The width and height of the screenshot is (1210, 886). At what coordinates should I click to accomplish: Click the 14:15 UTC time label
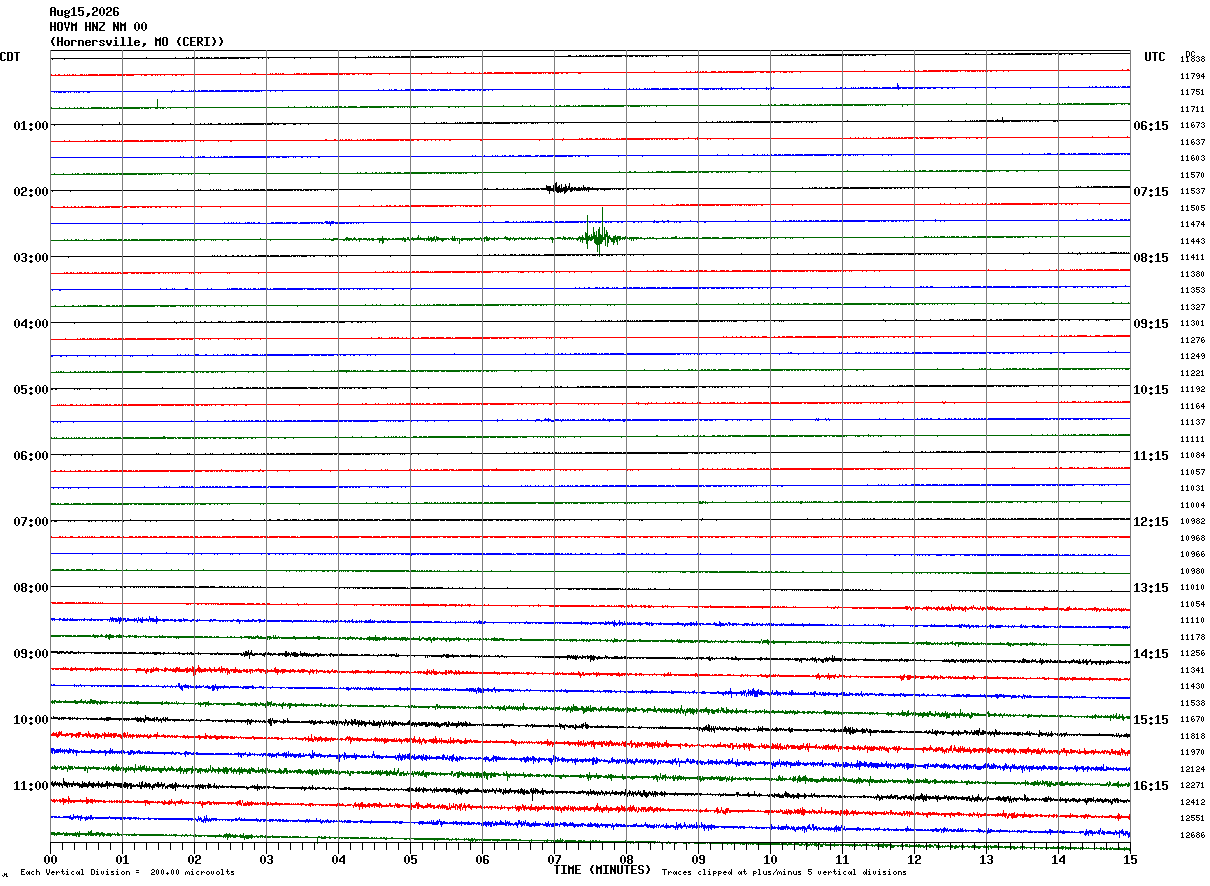click(1150, 654)
